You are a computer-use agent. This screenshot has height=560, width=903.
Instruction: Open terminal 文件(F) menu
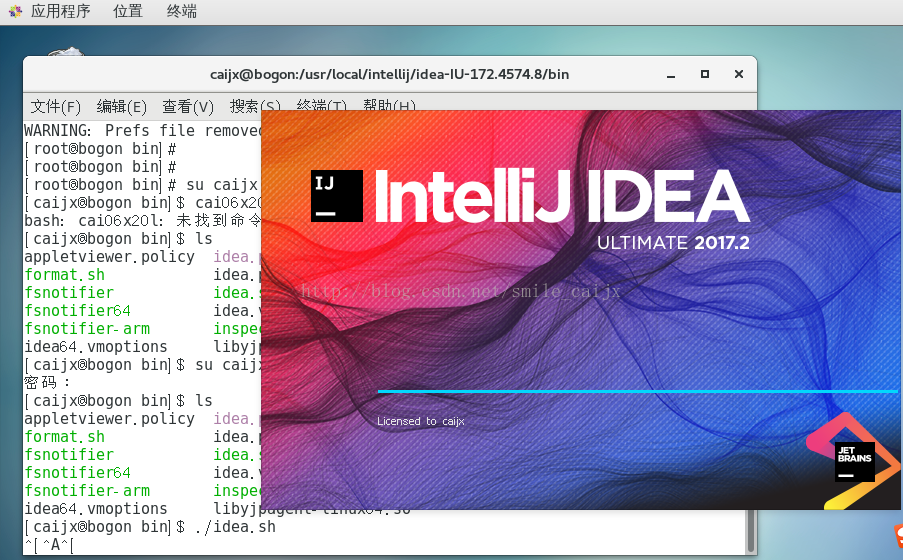coord(55,107)
